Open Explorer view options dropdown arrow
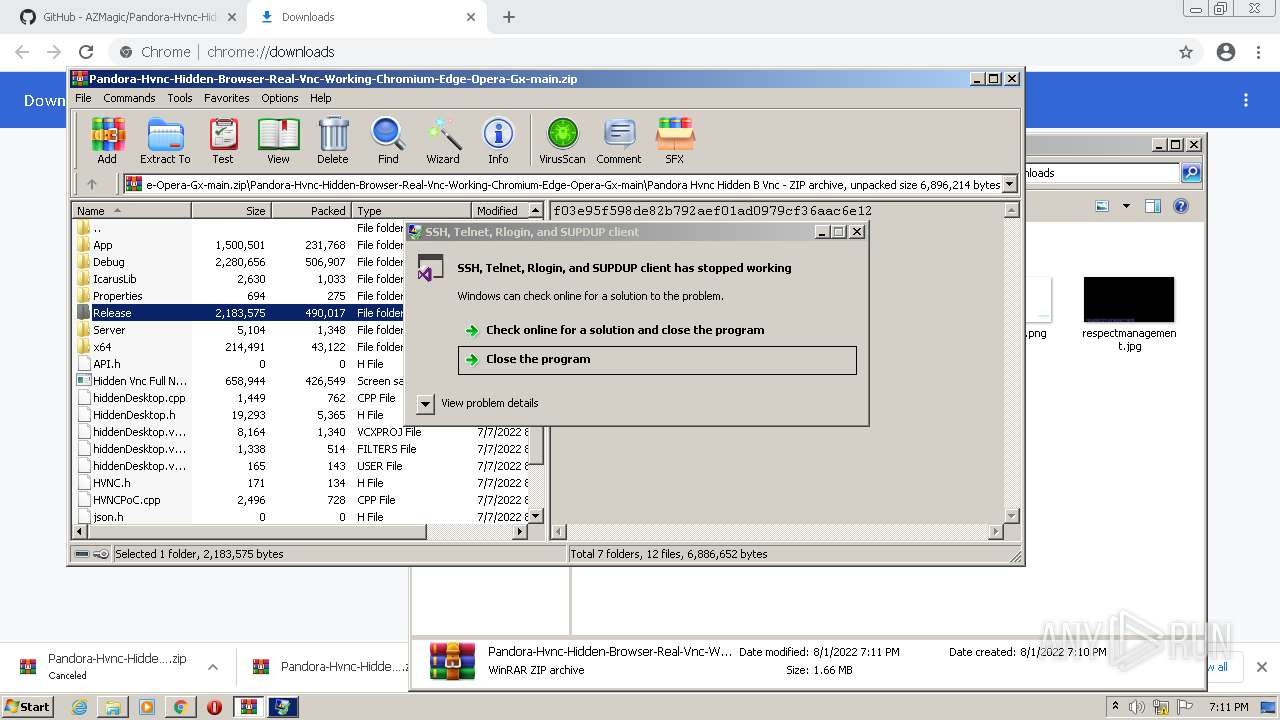 1126,206
